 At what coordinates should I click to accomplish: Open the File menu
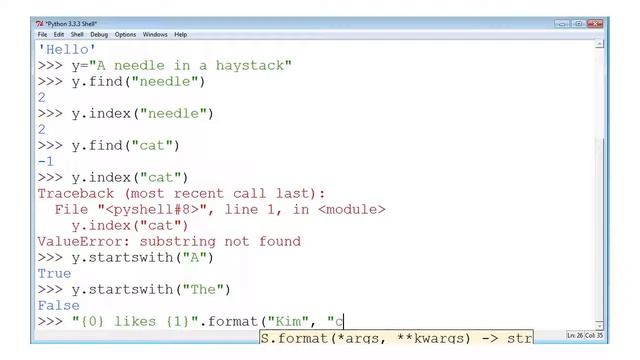pyautogui.click(x=42, y=35)
